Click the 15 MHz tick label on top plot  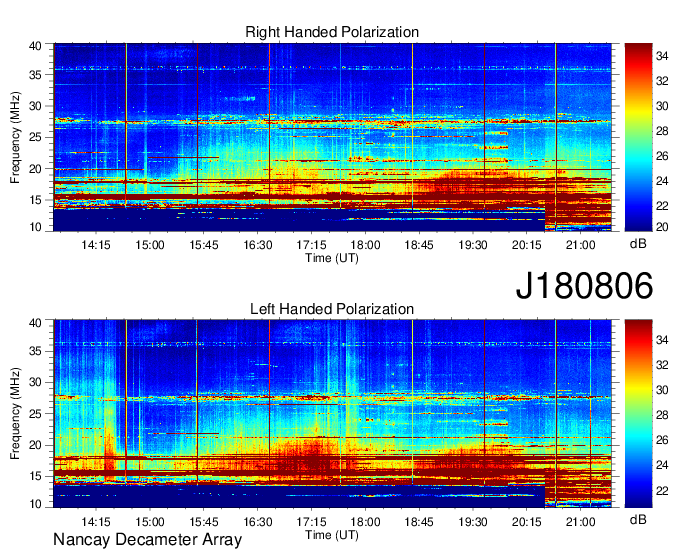(x=35, y=200)
